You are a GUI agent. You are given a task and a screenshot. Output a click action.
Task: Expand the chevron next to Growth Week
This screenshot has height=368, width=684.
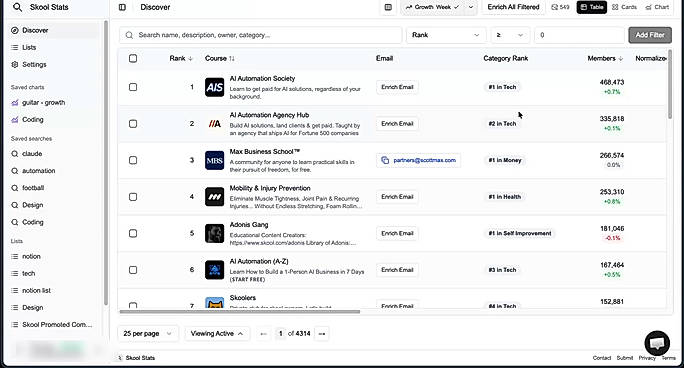click(x=471, y=7)
